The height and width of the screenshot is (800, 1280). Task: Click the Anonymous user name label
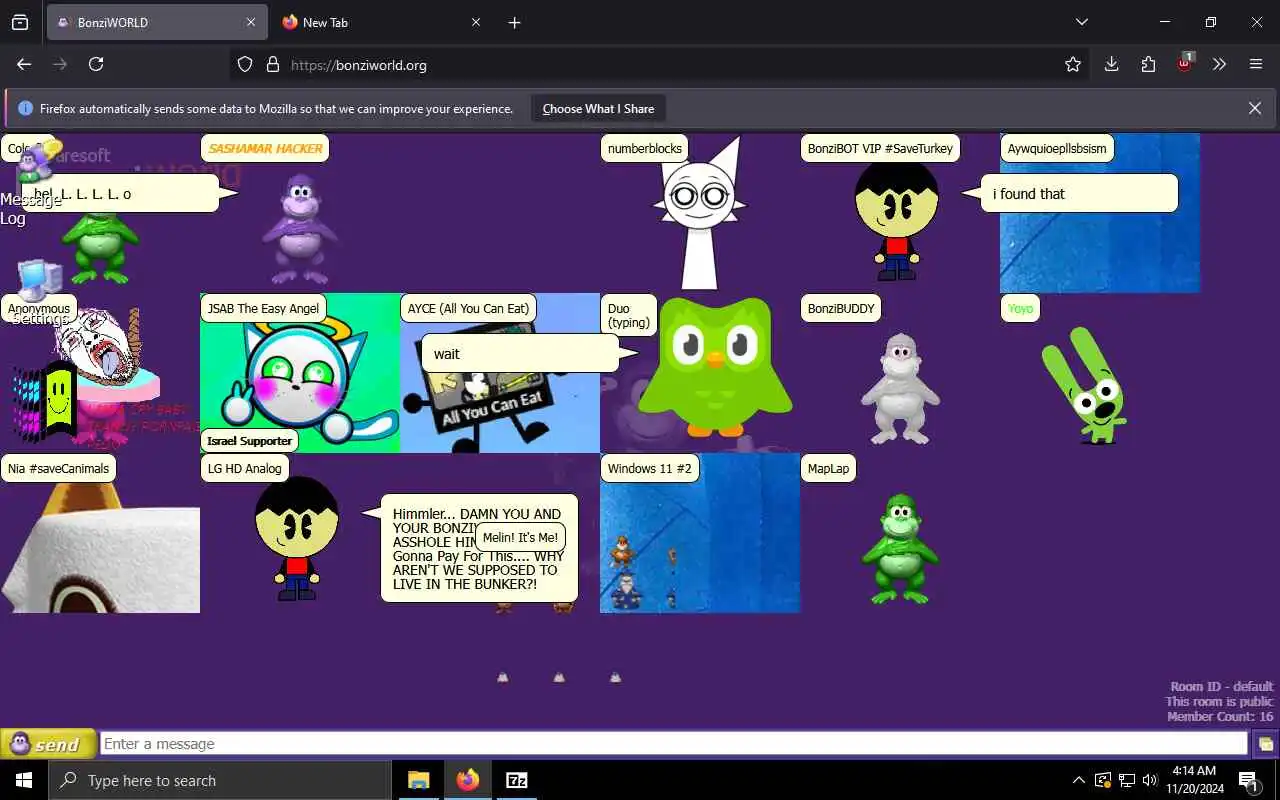click(39, 309)
